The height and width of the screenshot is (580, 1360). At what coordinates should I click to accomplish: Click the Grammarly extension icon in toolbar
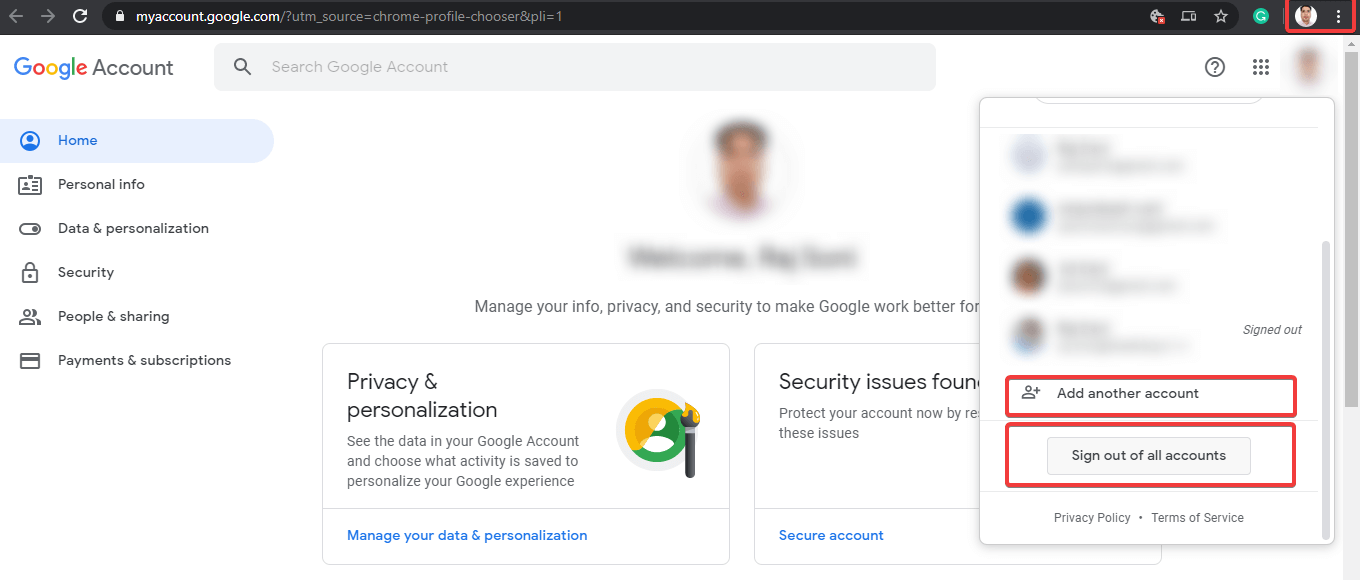pos(1260,16)
